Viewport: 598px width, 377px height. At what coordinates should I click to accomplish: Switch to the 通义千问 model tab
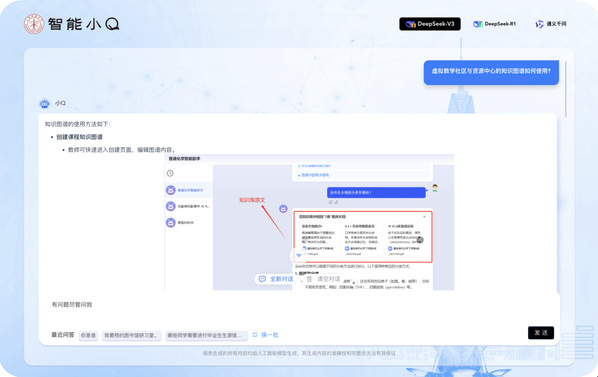coord(551,24)
